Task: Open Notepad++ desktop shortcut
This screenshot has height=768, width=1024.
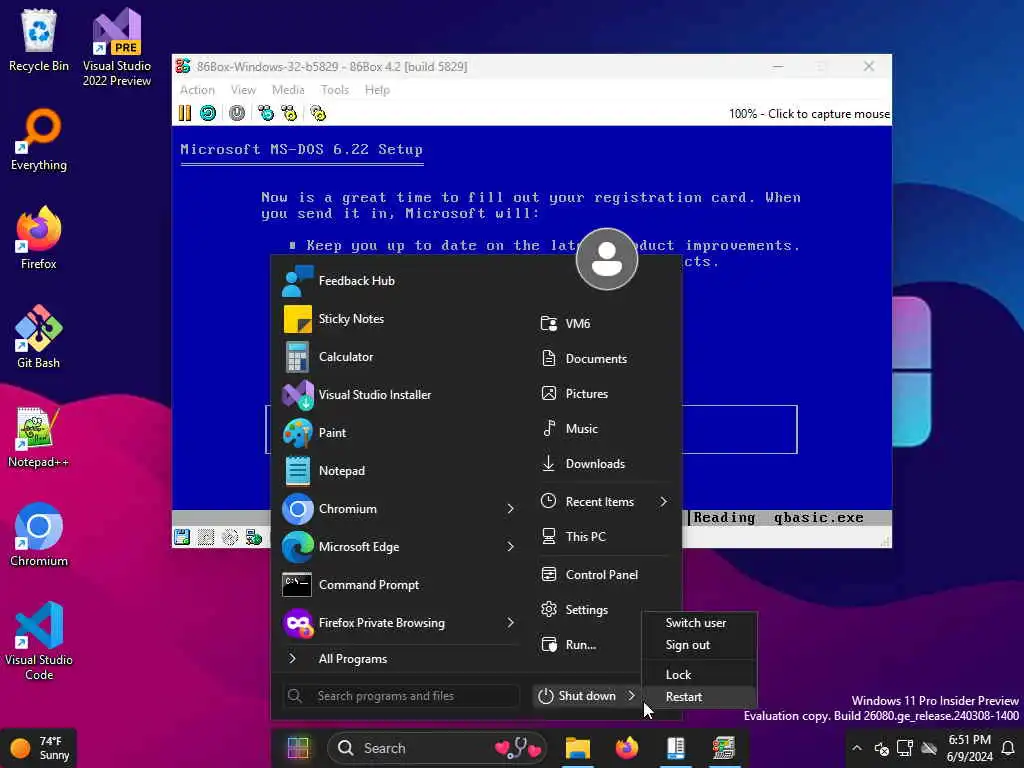Action: (x=39, y=437)
